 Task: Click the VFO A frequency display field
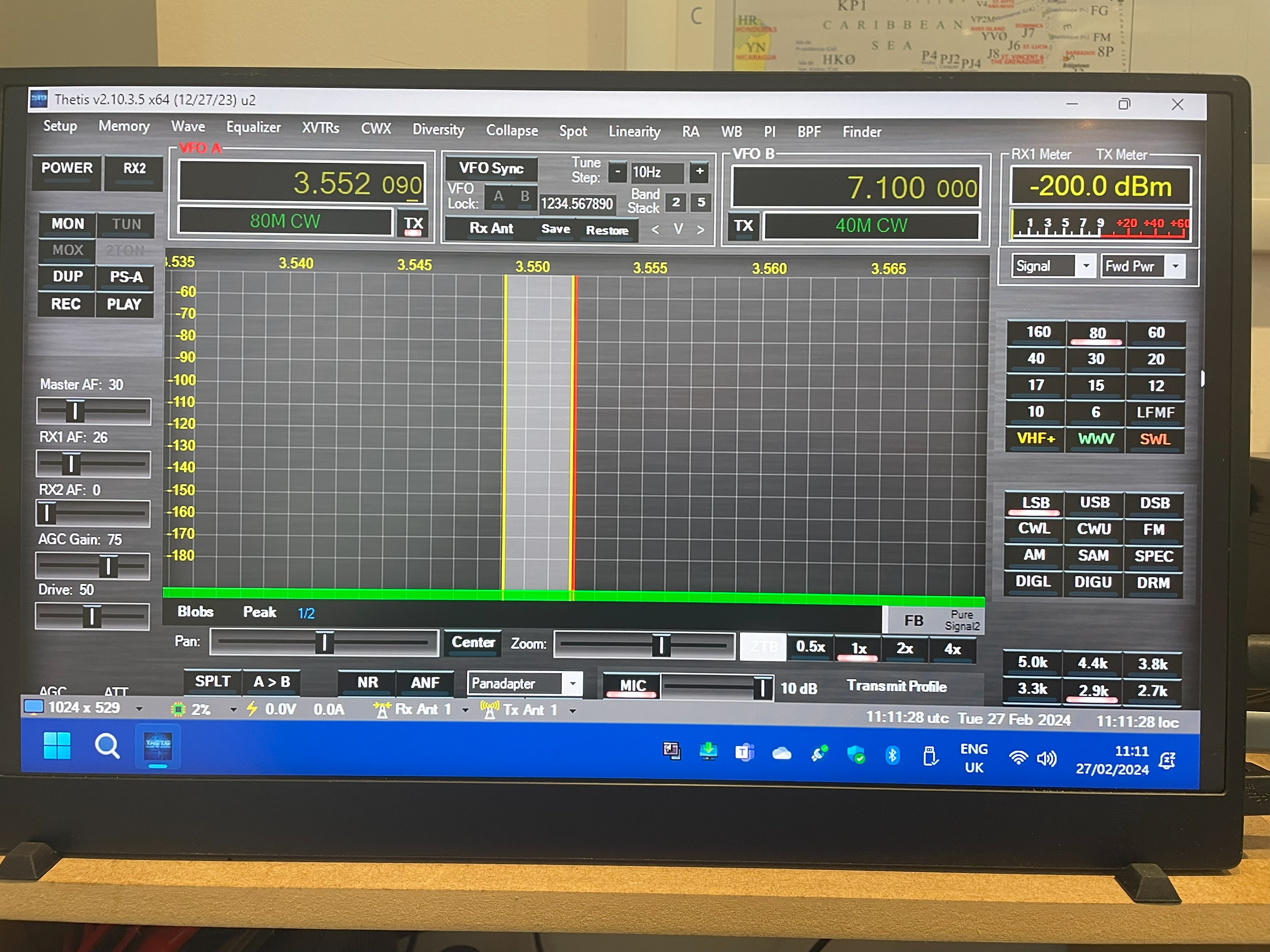302,183
